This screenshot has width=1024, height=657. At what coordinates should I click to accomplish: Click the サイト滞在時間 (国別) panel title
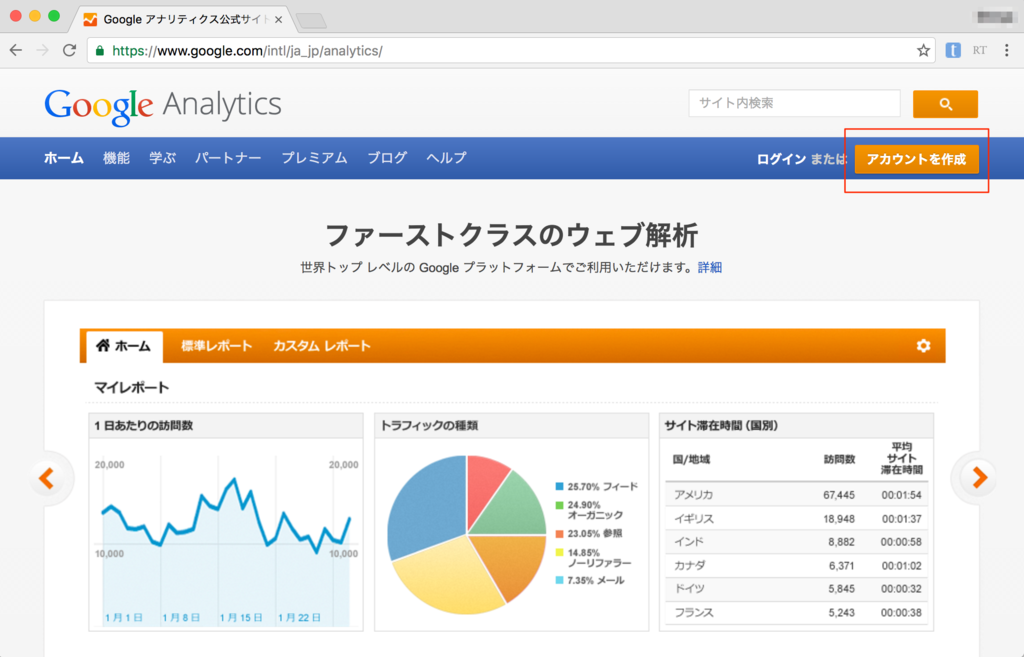point(721,425)
